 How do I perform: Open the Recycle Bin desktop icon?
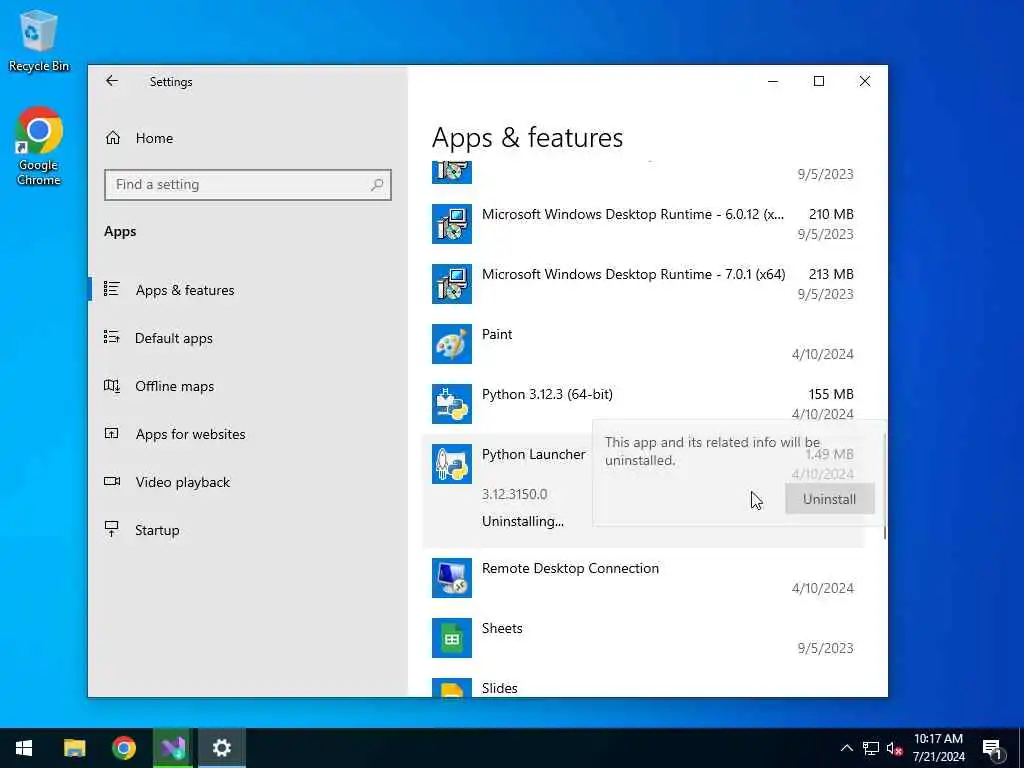(x=39, y=40)
